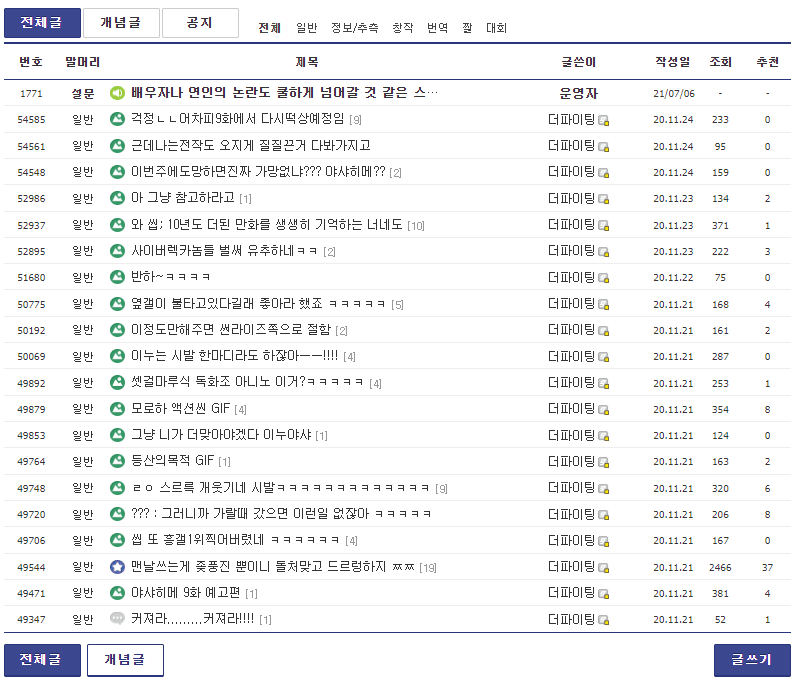The width and height of the screenshot is (798, 687).
Task: Click the 추천 column header
Action: [767, 62]
